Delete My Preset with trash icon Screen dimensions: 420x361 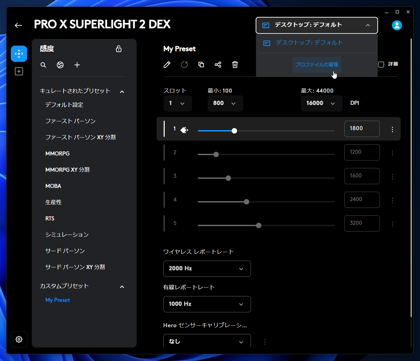(x=235, y=64)
